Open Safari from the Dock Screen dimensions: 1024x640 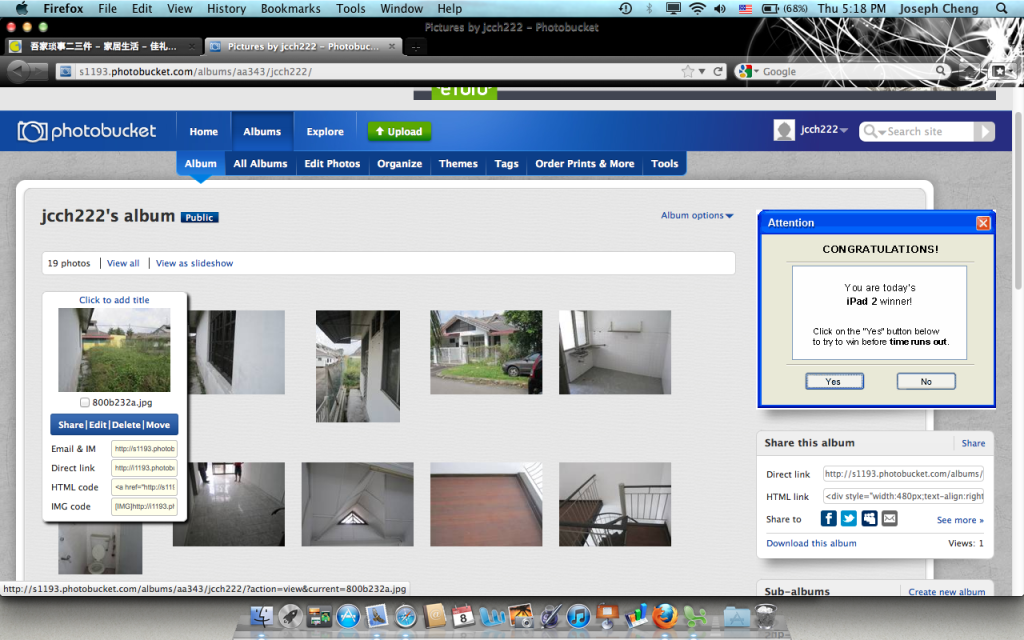[406, 616]
